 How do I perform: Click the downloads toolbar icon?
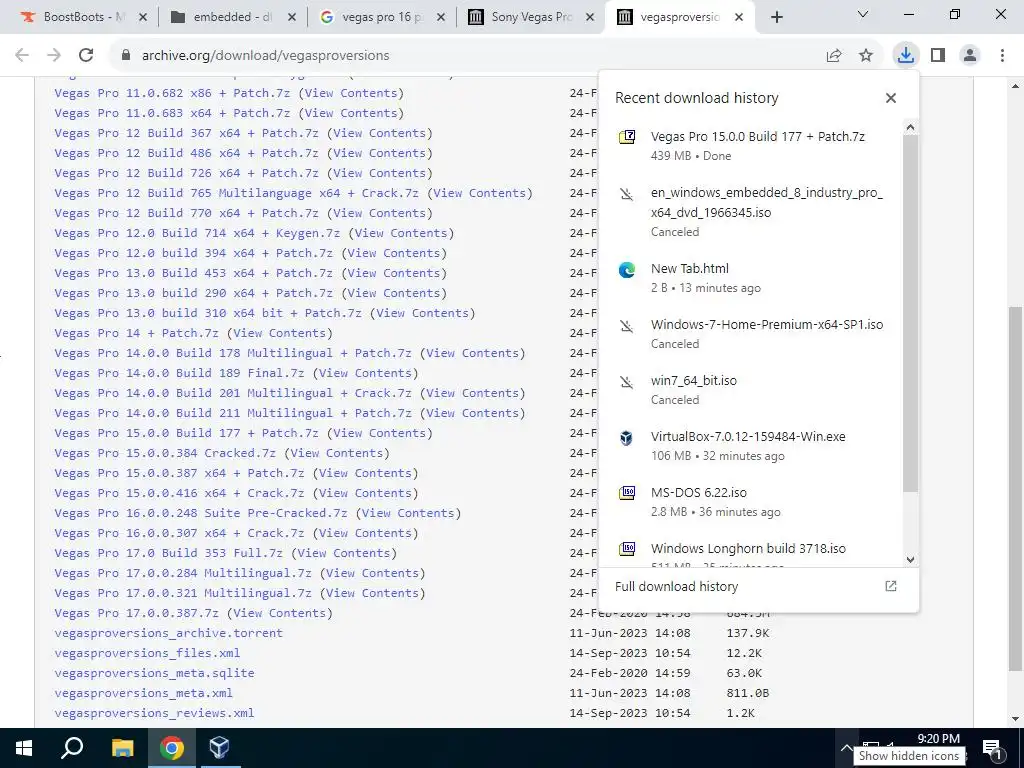[x=905, y=55]
